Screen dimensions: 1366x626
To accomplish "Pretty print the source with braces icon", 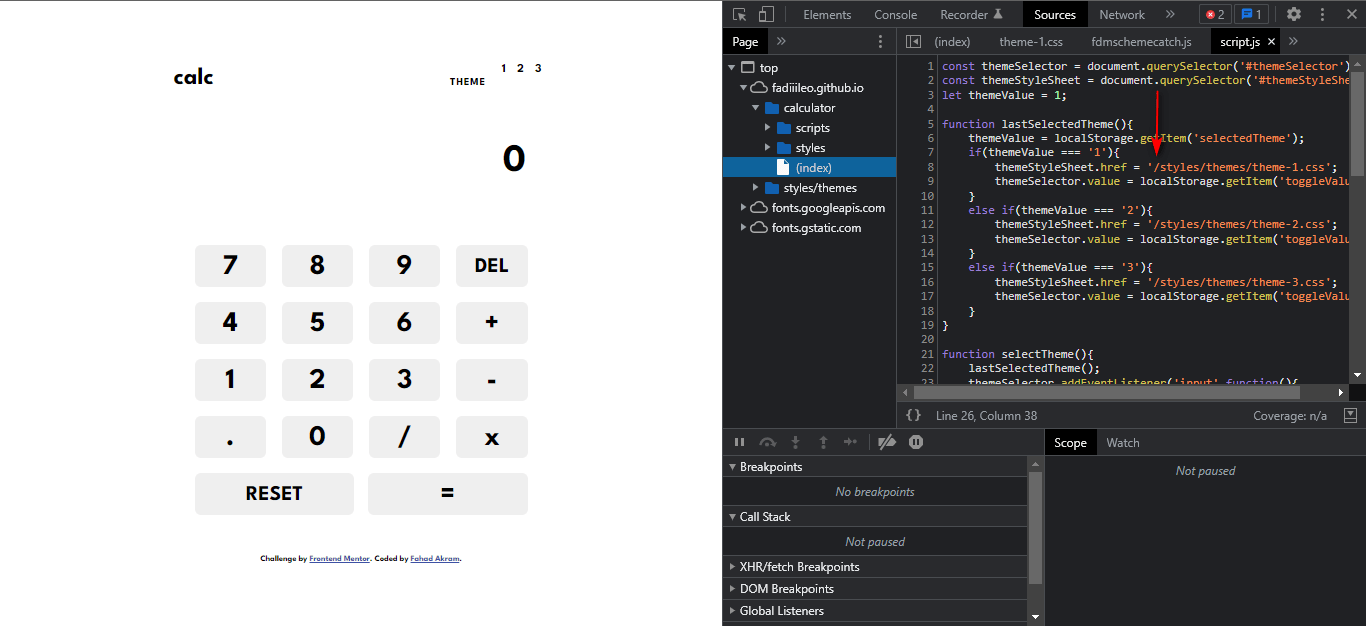I will pyautogui.click(x=913, y=415).
